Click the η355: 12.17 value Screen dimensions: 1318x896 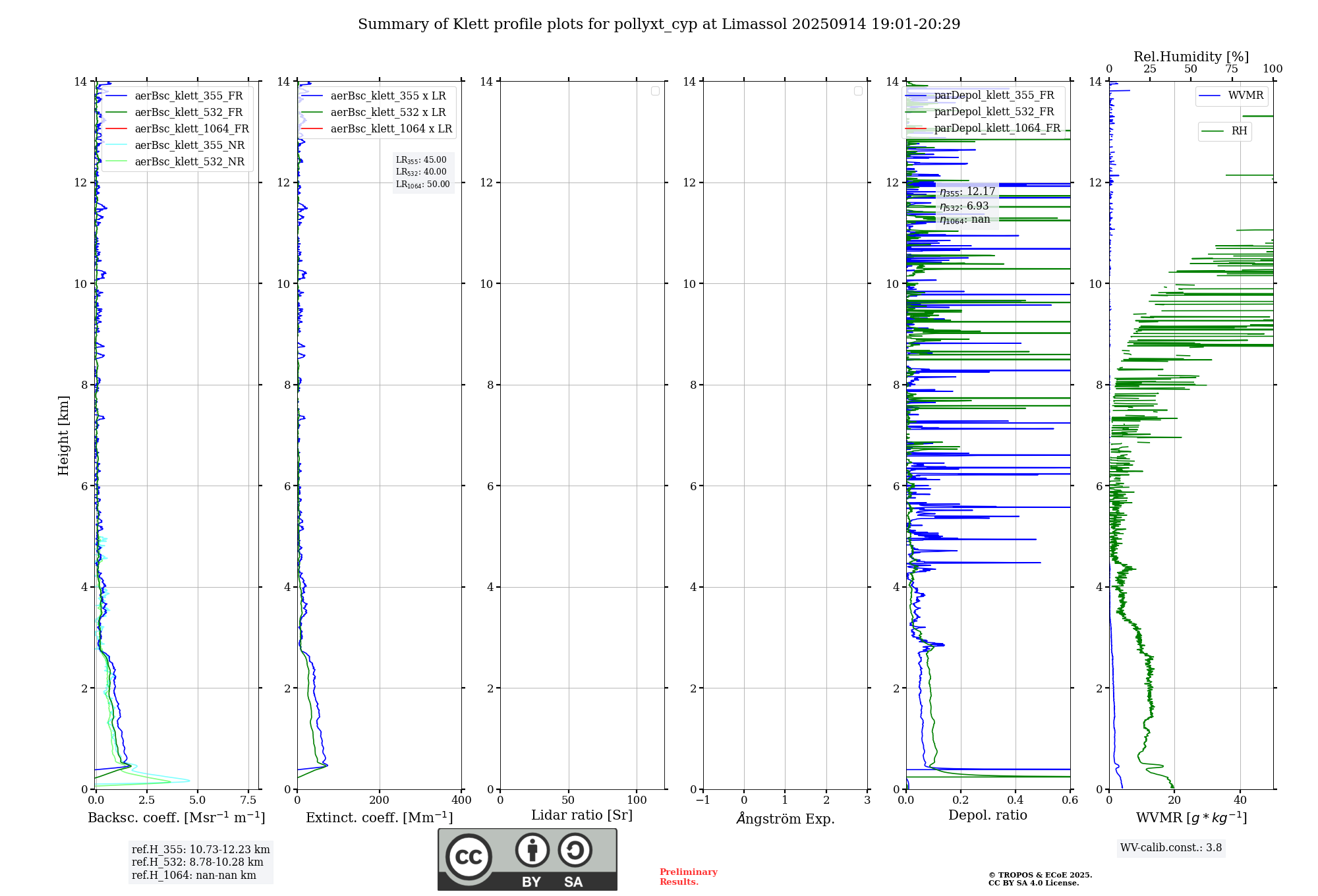(967, 192)
